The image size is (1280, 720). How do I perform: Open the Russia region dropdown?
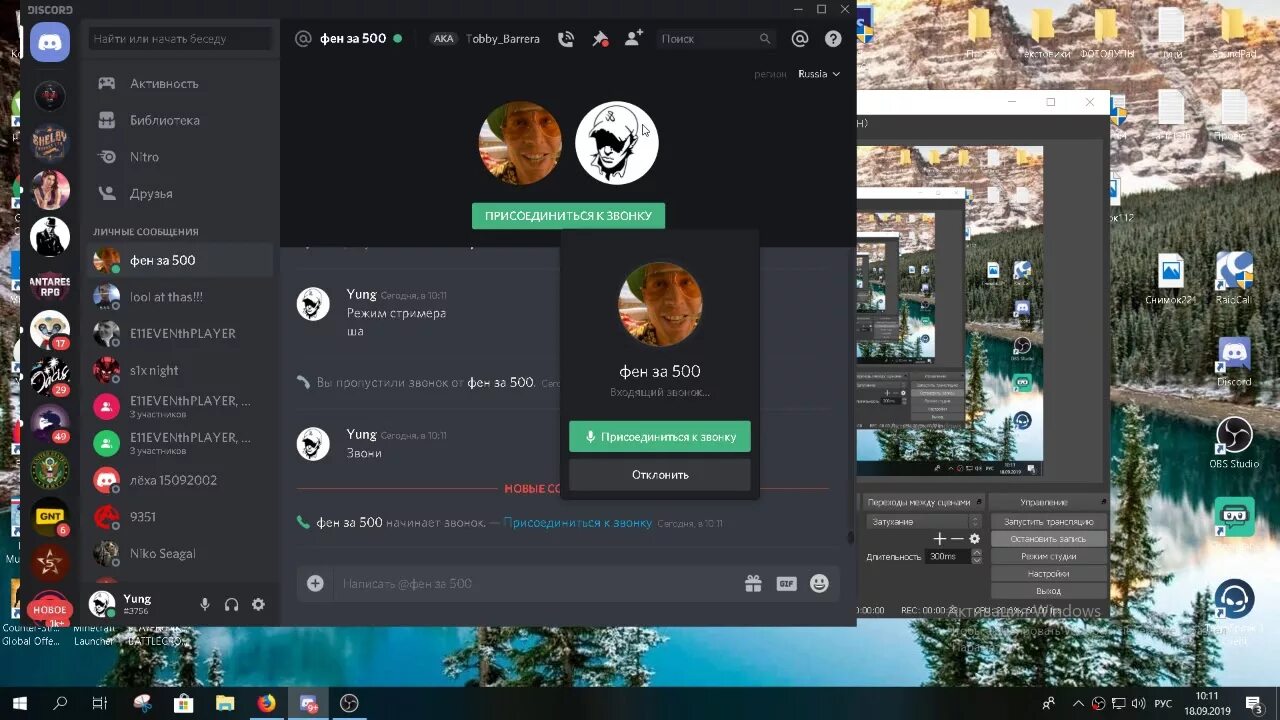819,74
